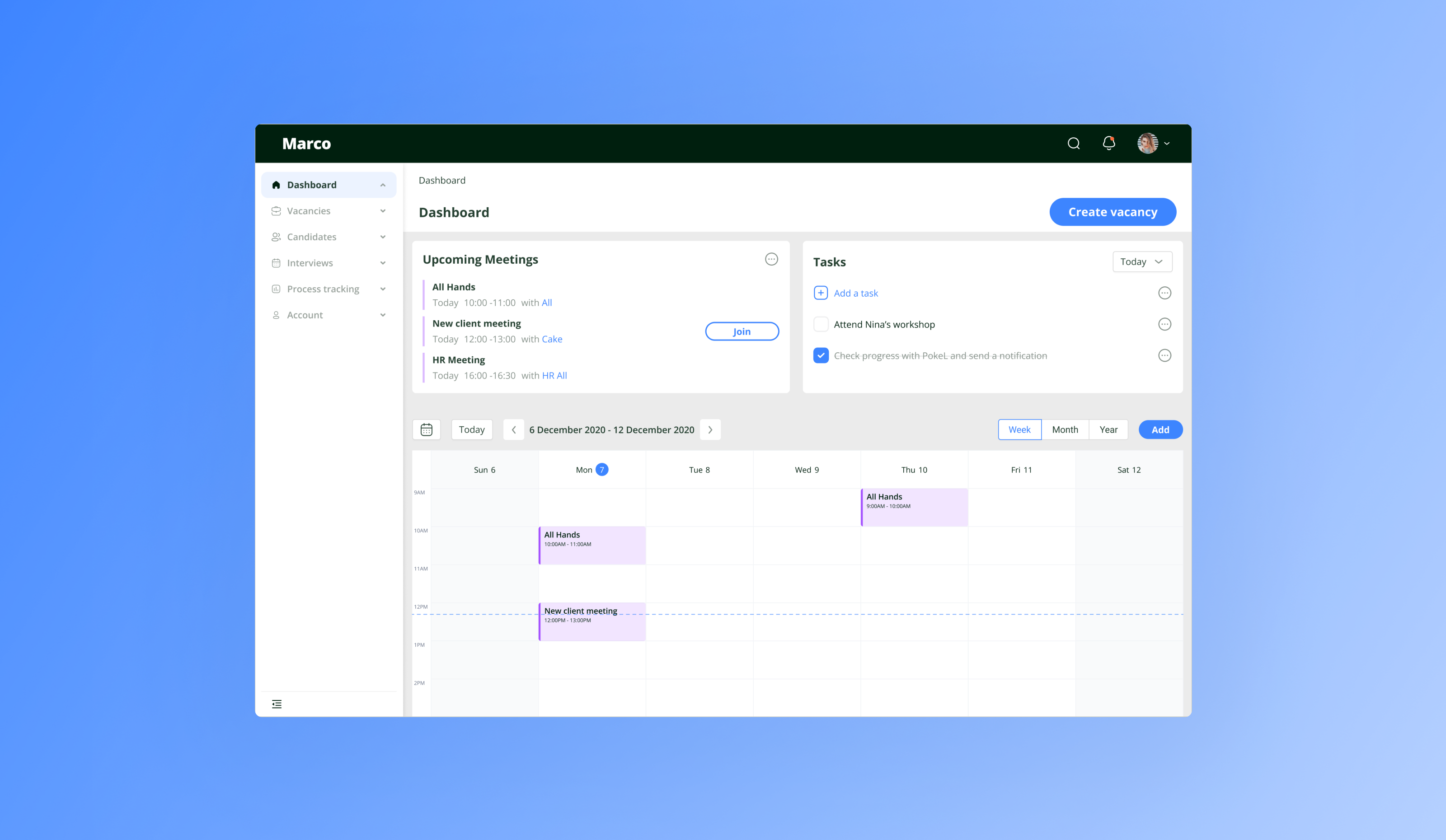Go to previous week arrow
This screenshot has height=840, width=1446.
click(514, 429)
